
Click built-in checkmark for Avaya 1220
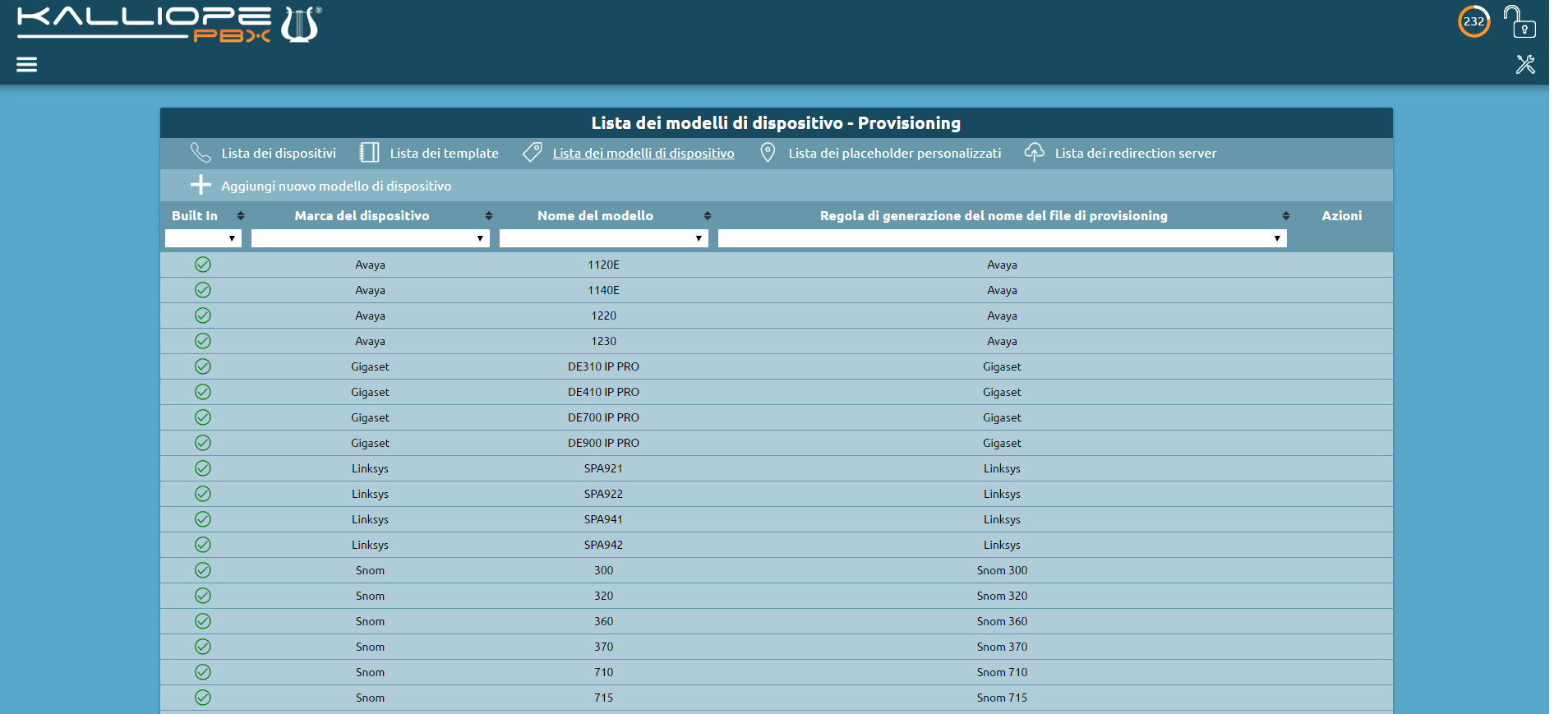point(203,316)
